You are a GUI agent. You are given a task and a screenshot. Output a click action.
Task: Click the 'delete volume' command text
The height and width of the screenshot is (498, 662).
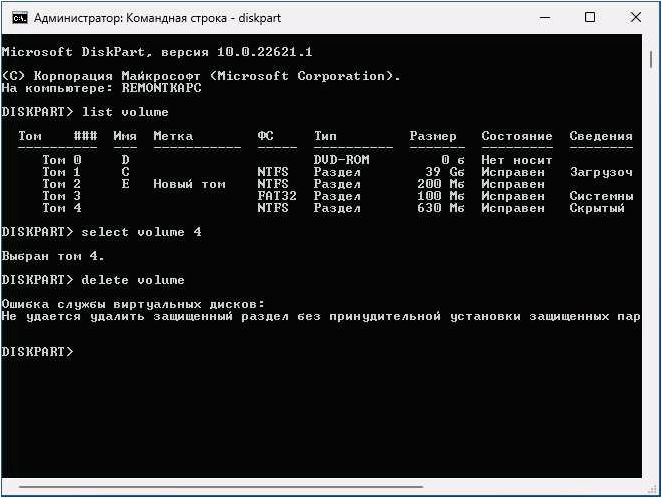coord(133,280)
